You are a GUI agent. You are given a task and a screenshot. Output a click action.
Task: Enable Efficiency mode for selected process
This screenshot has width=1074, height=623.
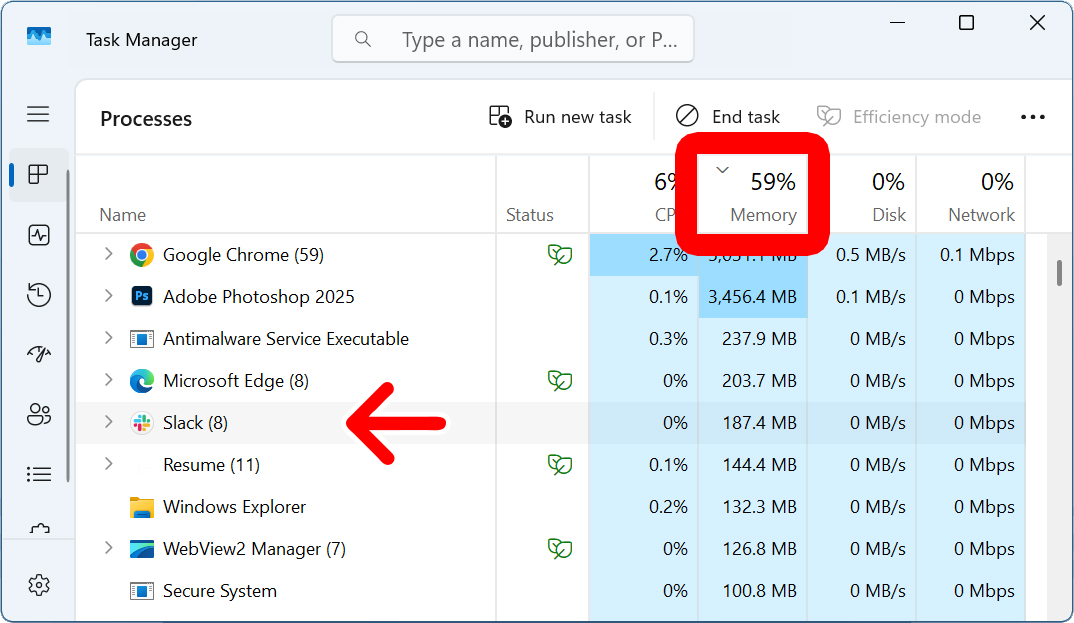[x=898, y=116]
